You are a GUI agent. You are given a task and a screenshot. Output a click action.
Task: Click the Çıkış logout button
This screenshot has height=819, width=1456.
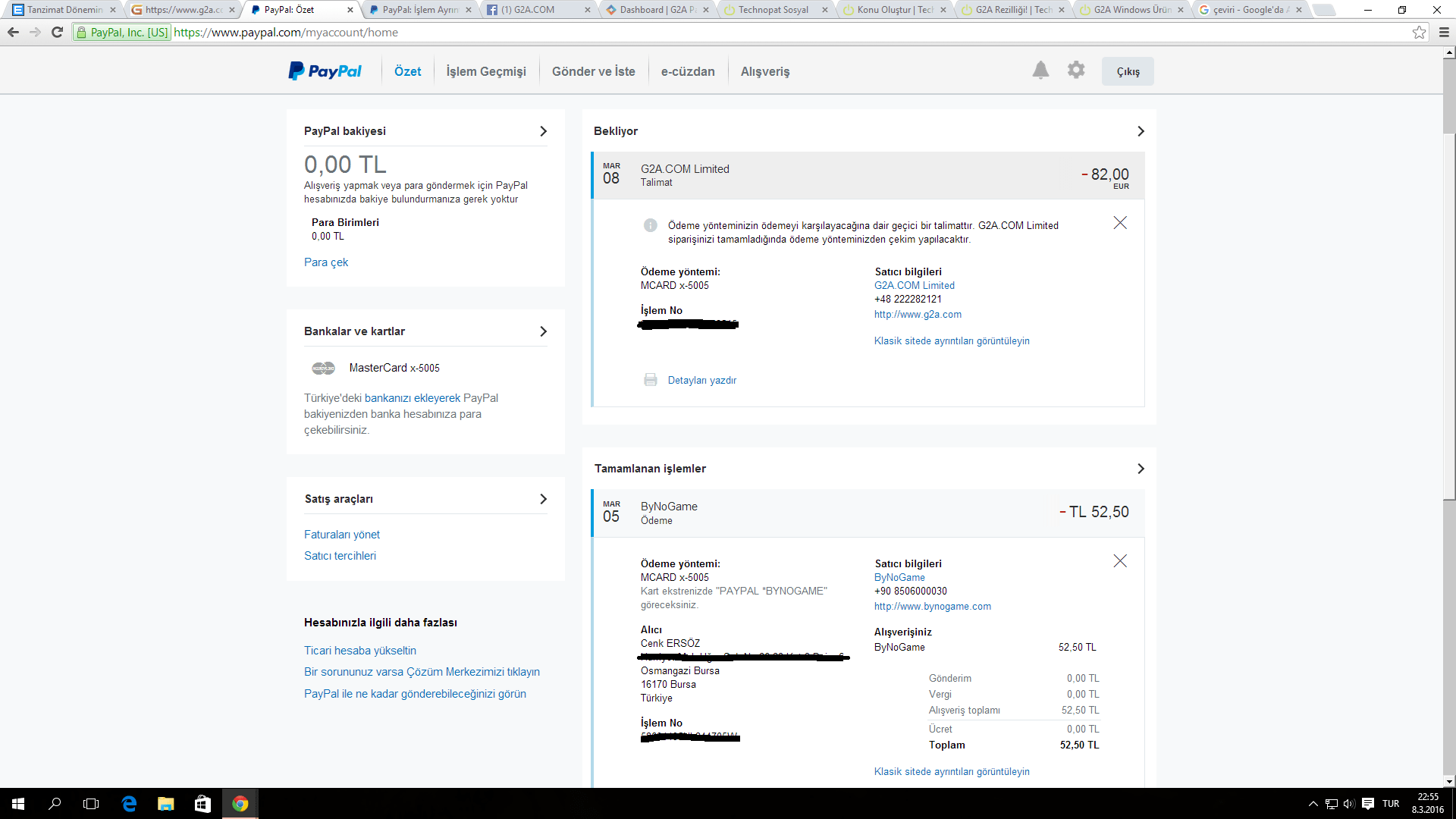(1128, 71)
